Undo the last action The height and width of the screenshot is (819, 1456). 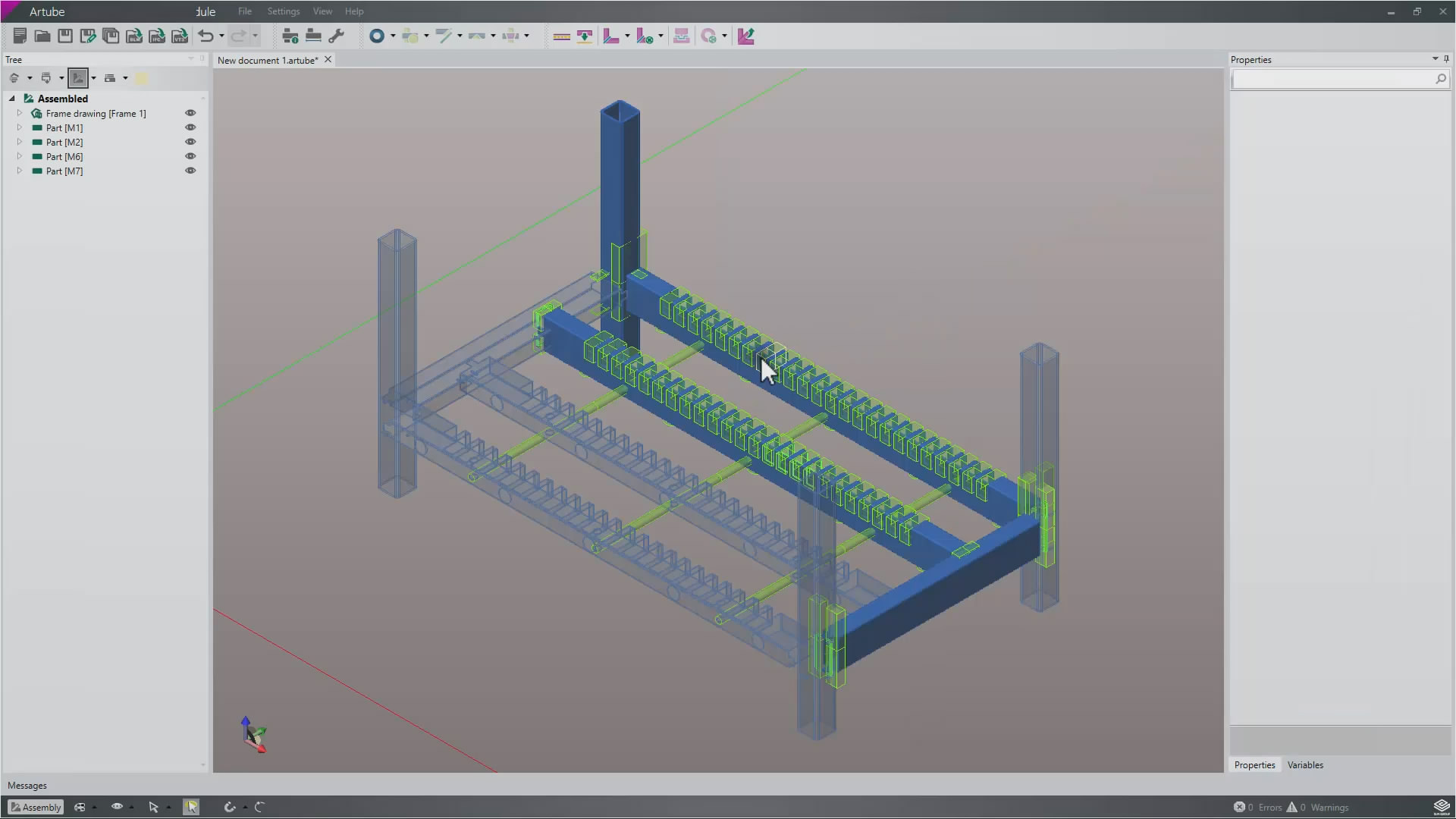pyautogui.click(x=206, y=36)
